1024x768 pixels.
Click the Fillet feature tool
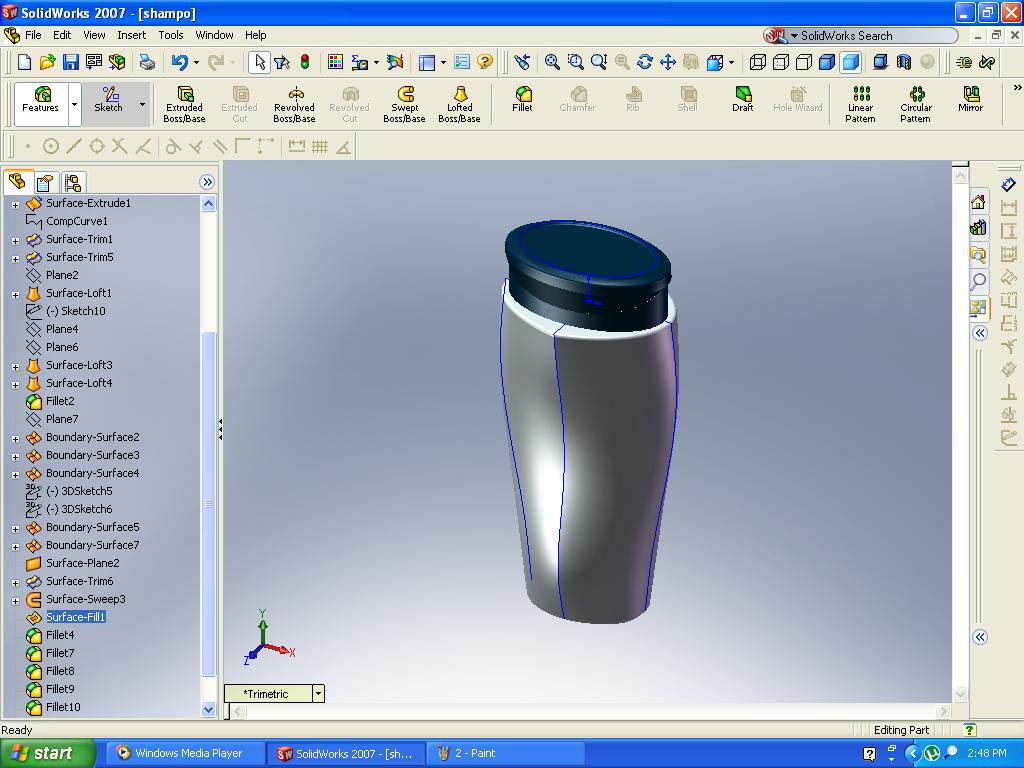click(x=522, y=100)
